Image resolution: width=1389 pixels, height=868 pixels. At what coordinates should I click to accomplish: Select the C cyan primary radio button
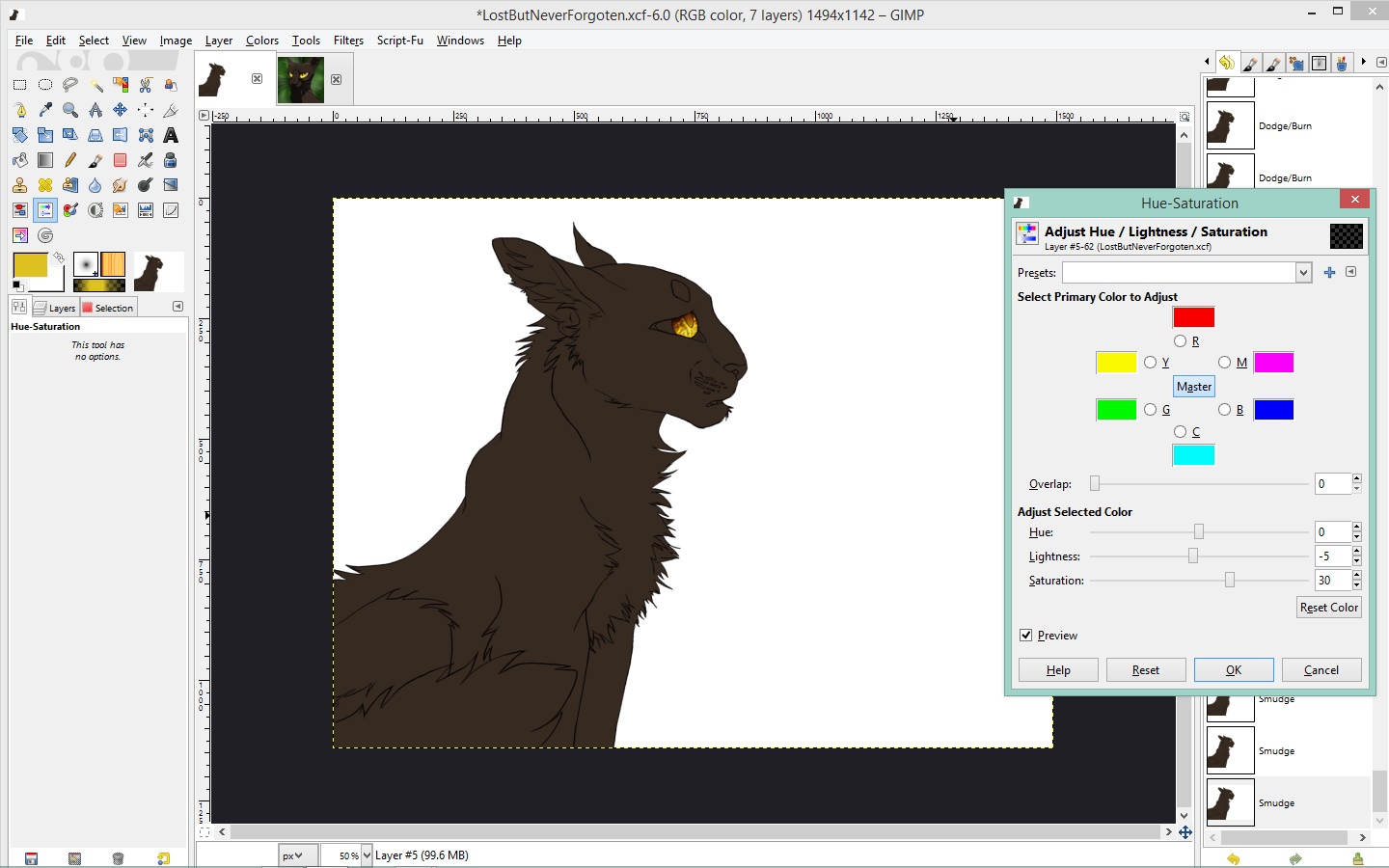click(x=1180, y=431)
